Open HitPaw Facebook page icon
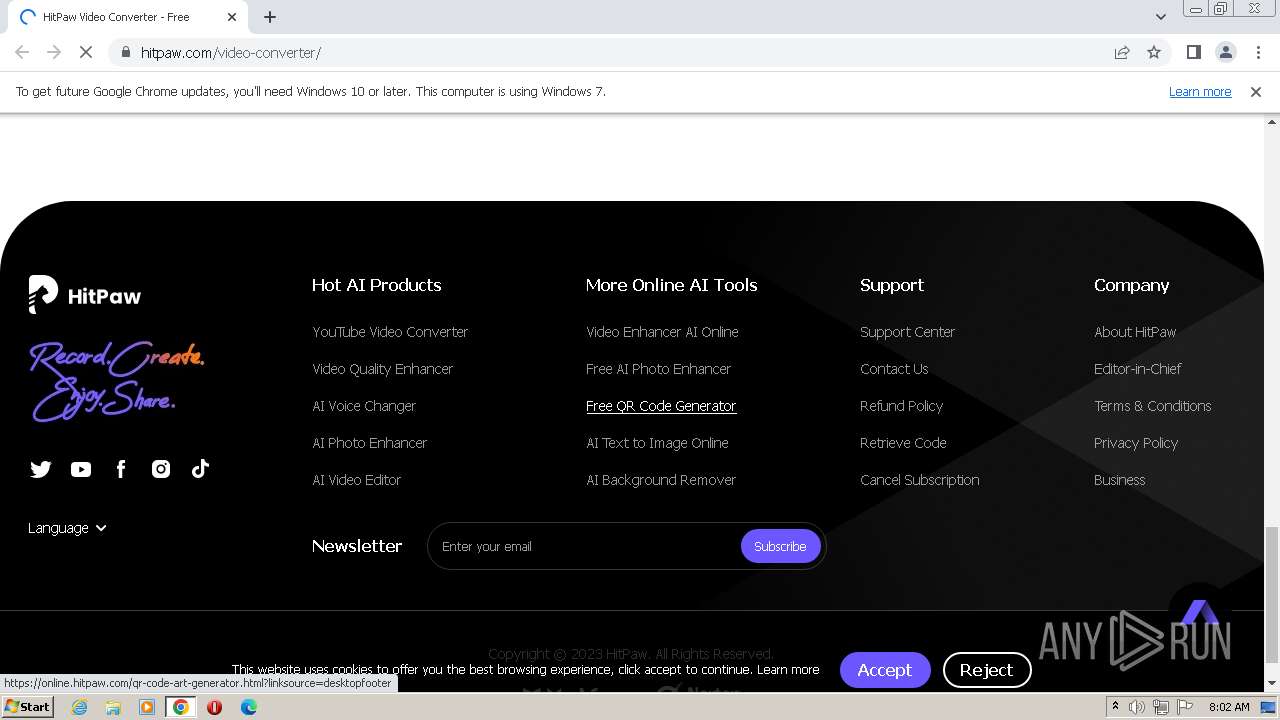 pos(121,469)
